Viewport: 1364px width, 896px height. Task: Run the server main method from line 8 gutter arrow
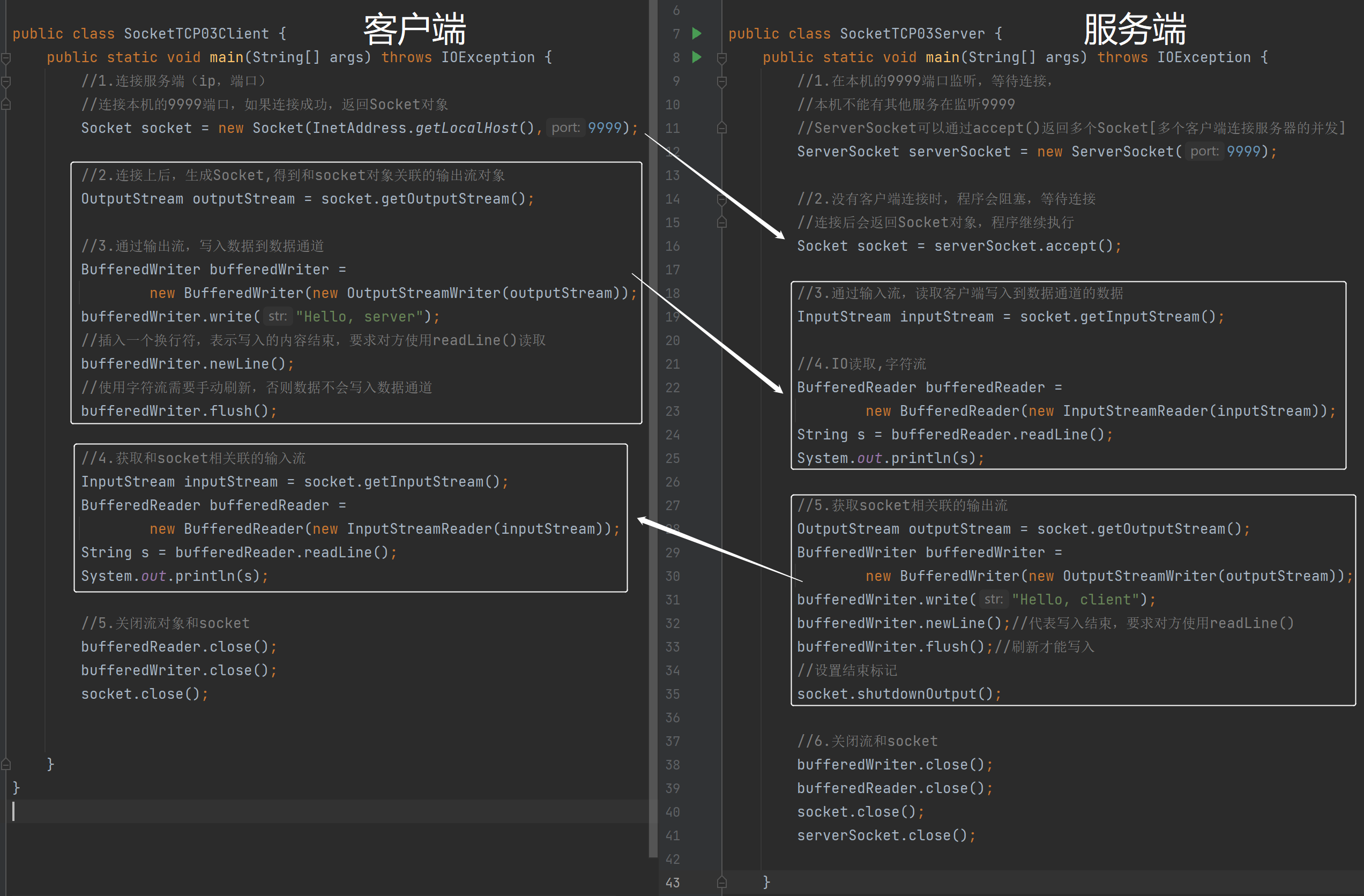point(696,57)
